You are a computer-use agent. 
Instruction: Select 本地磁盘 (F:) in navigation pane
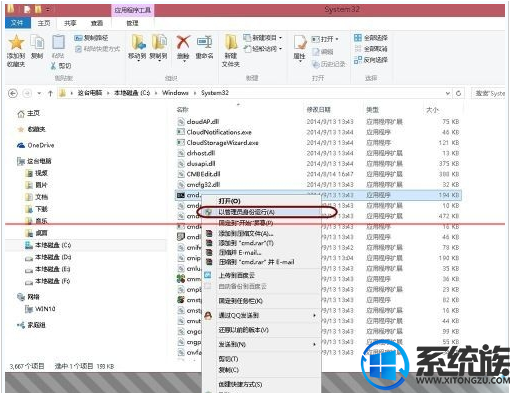[47, 281]
